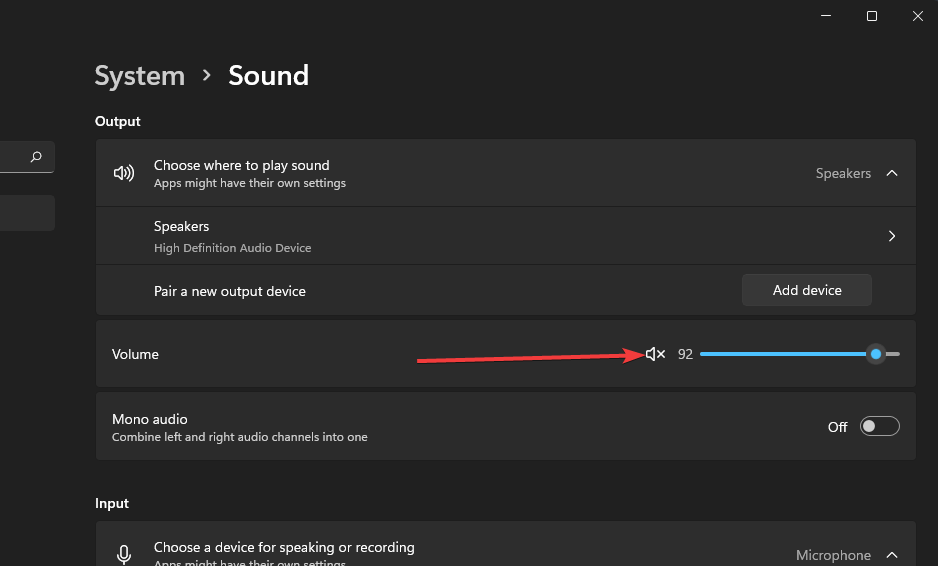
Task: Collapse the output device list chevron
Action: pos(892,173)
